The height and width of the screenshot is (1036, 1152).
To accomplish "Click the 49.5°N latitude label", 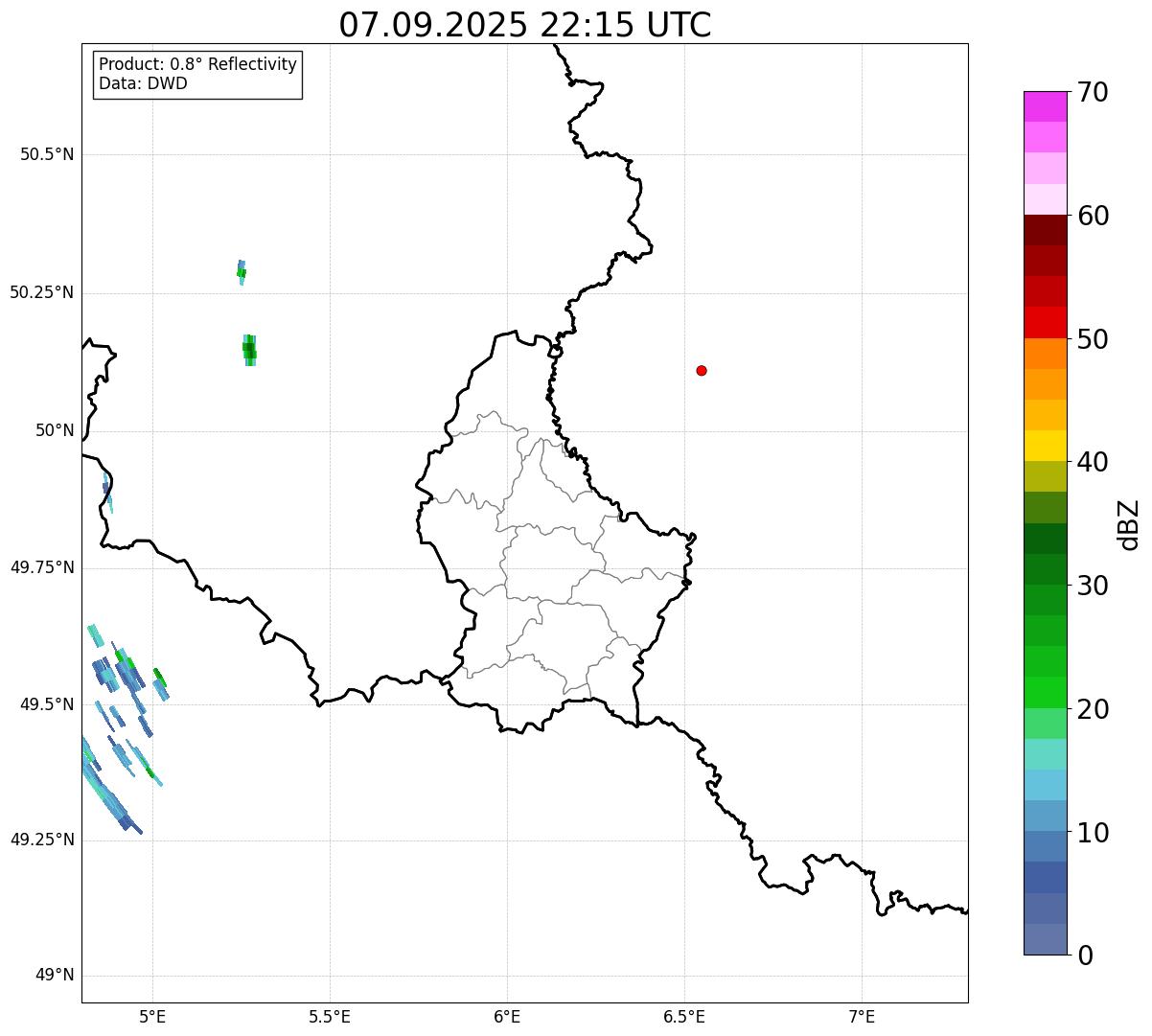I will (47, 704).
